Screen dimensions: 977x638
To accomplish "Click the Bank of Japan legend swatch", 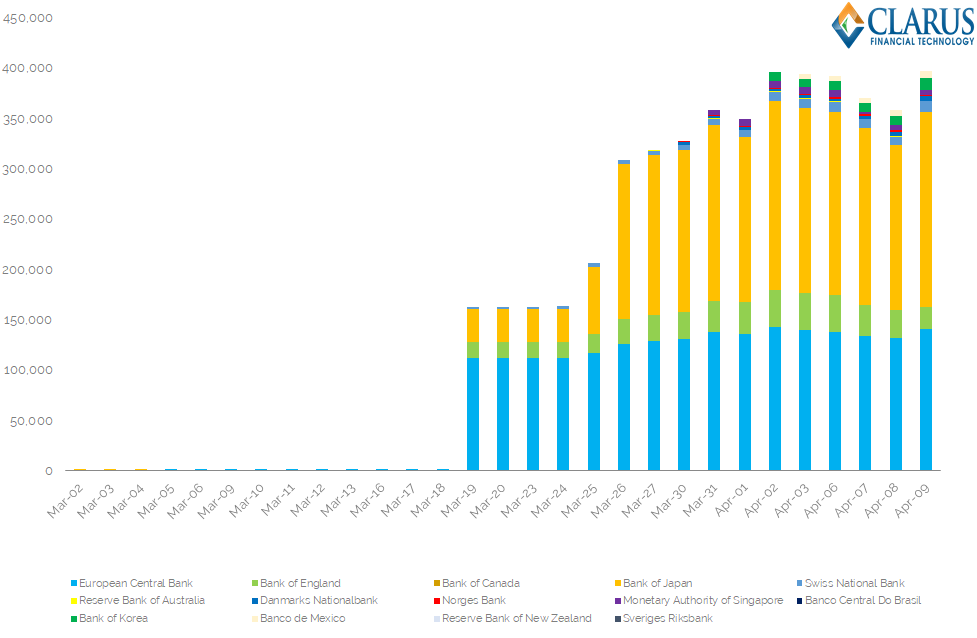I will (617, 583).
